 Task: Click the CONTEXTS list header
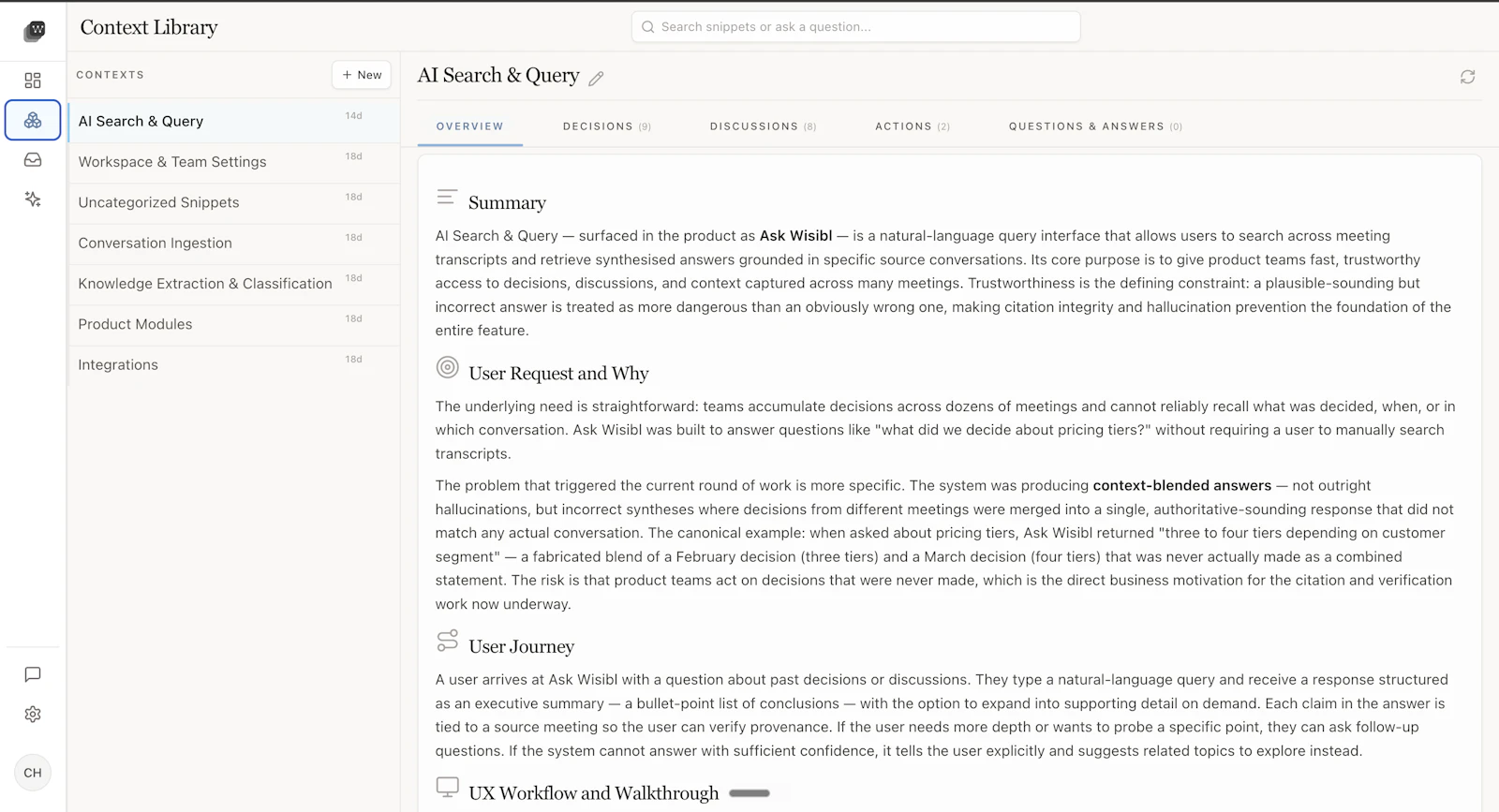110,75
